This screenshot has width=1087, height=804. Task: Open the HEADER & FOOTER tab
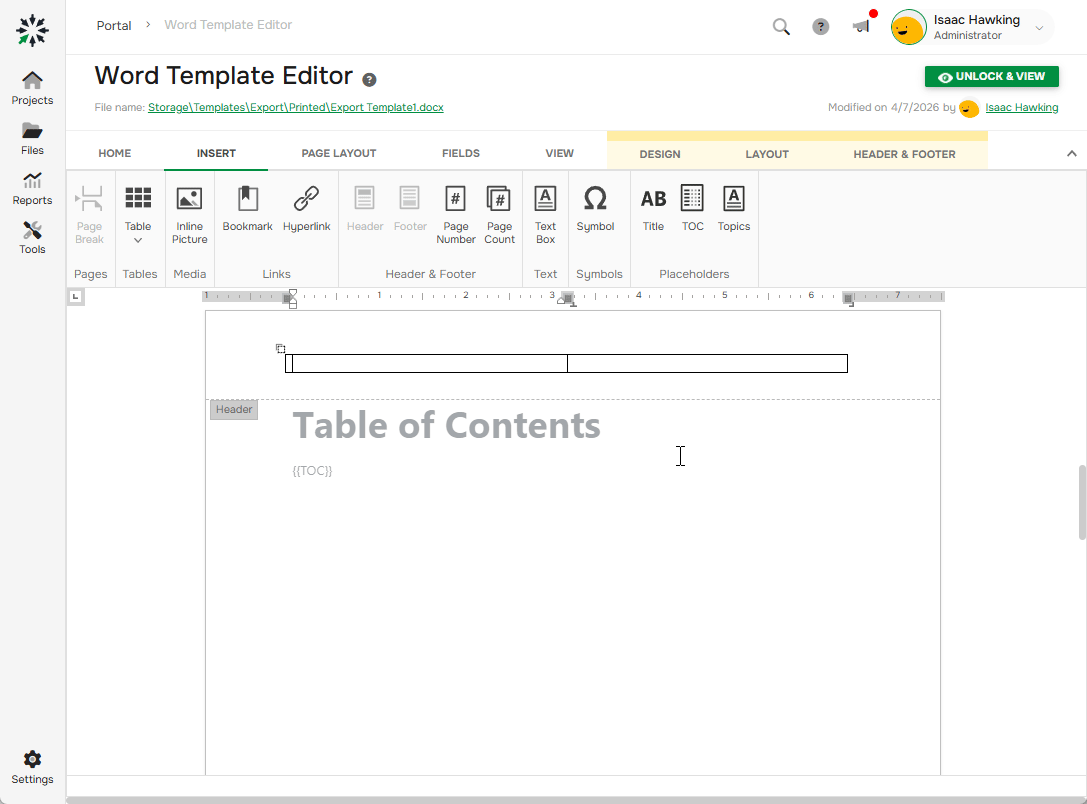click(904, 154)
